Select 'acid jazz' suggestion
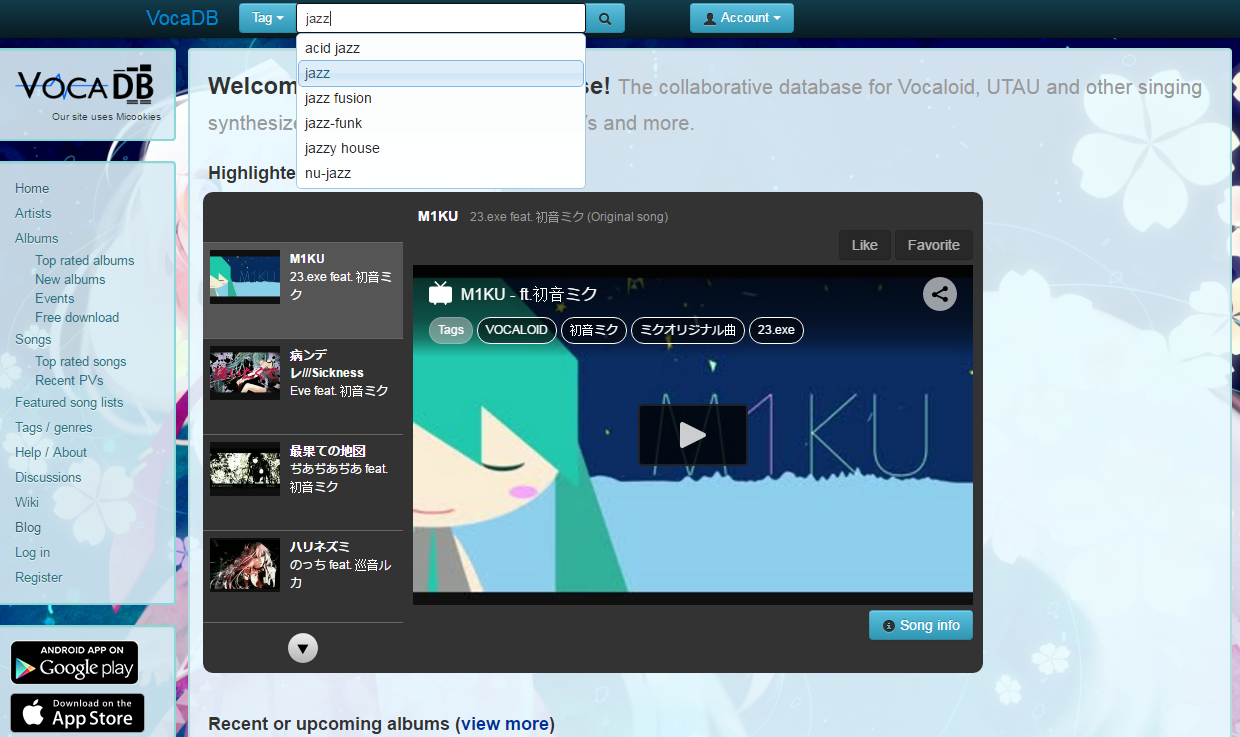This screenshot has height=737, width=1240. pos(441,48)
